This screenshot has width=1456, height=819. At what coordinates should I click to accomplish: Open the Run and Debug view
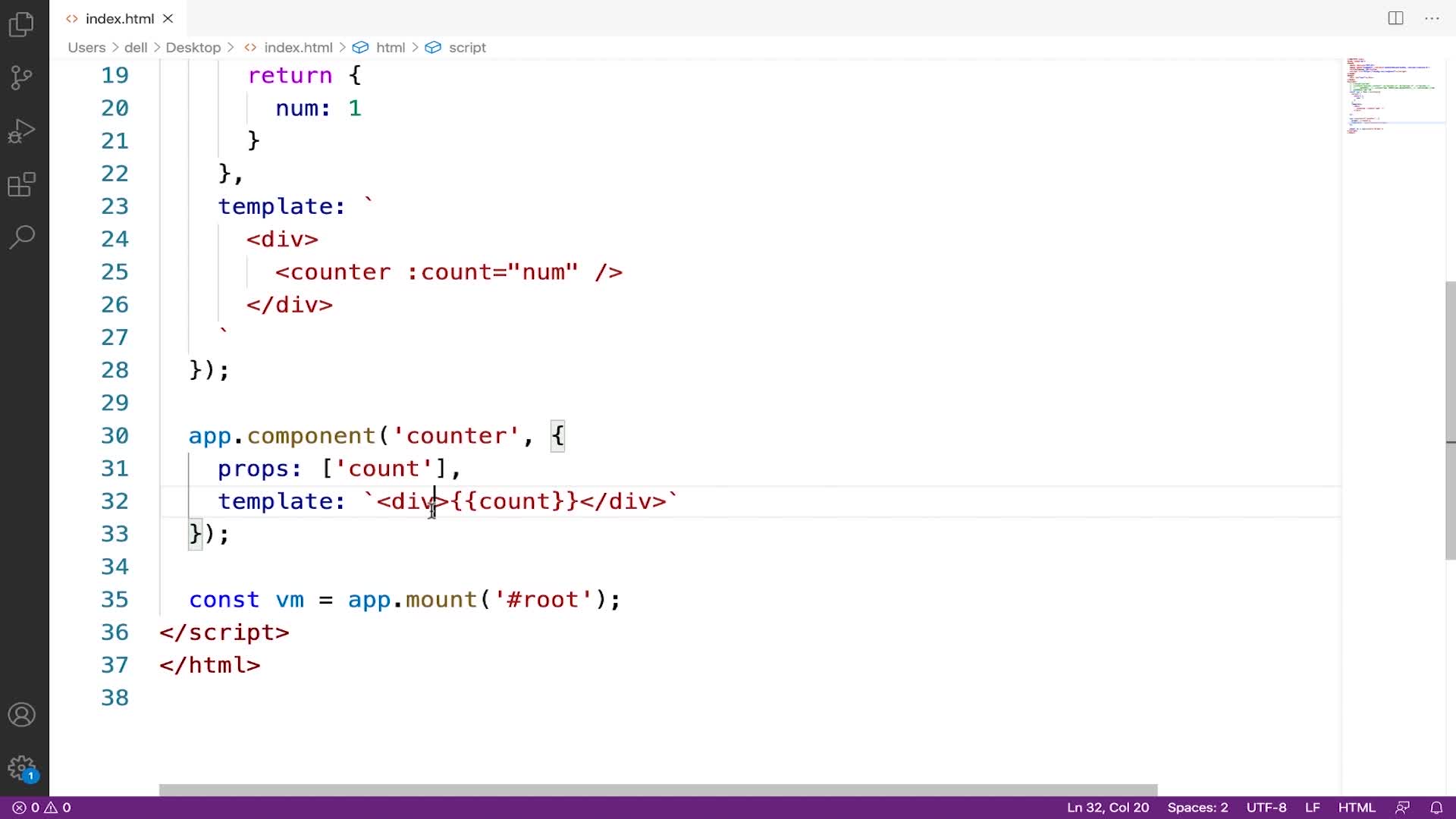click(22, 131)
